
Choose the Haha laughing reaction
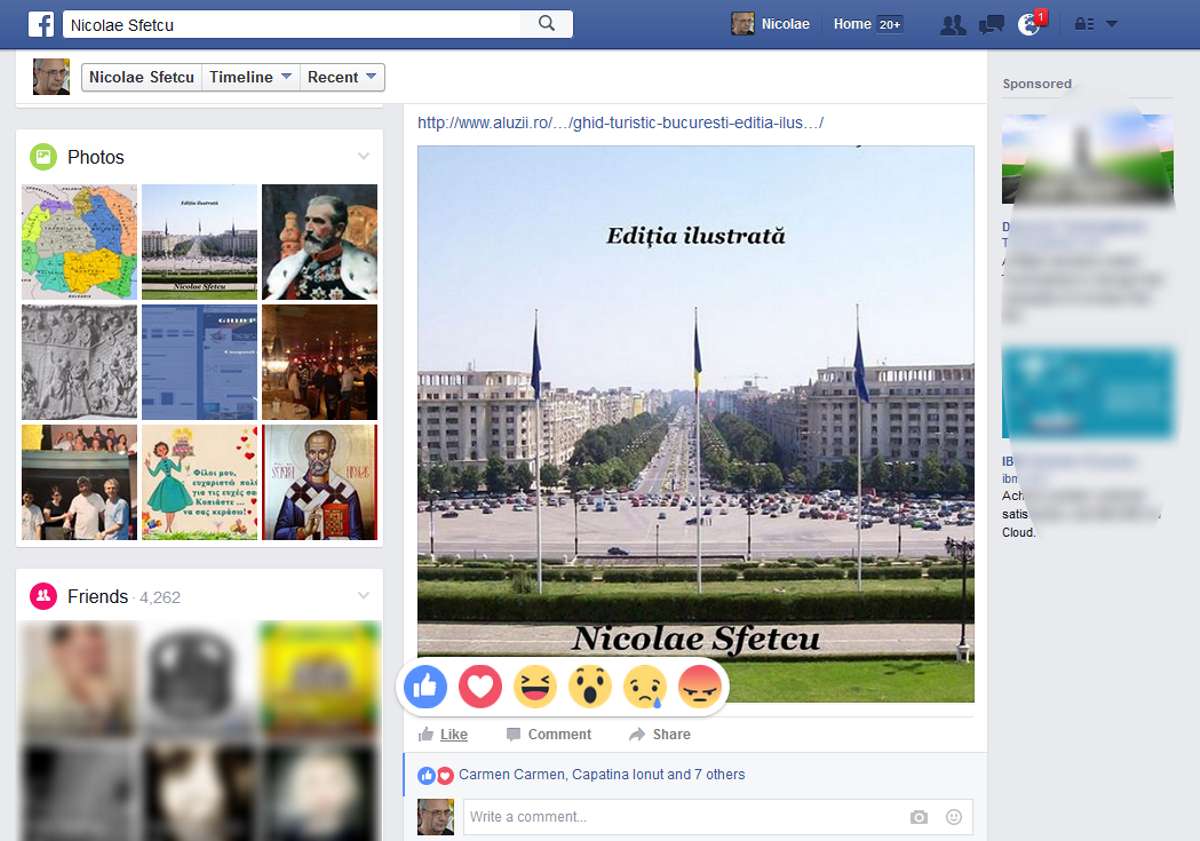pyautogui.click(x=535, y=687)
